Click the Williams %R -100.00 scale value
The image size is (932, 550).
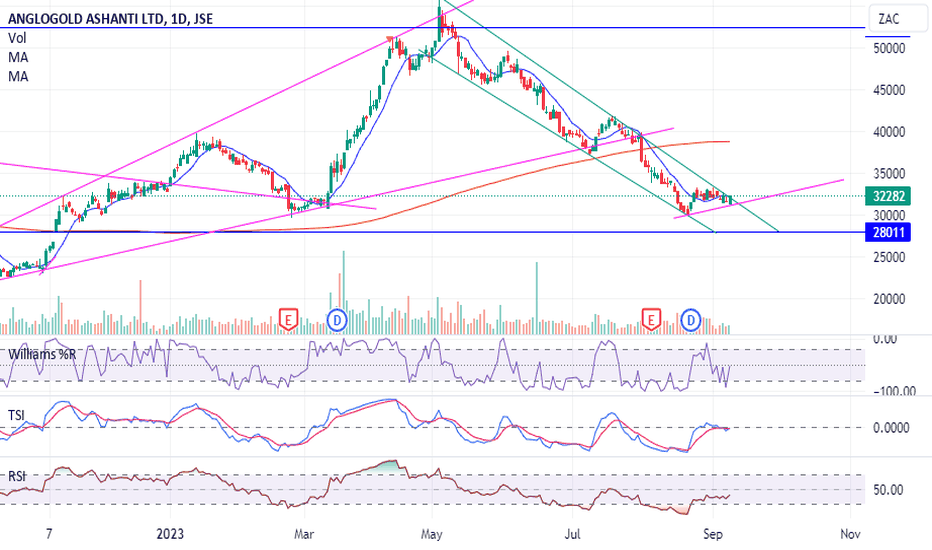click(895, 391)
